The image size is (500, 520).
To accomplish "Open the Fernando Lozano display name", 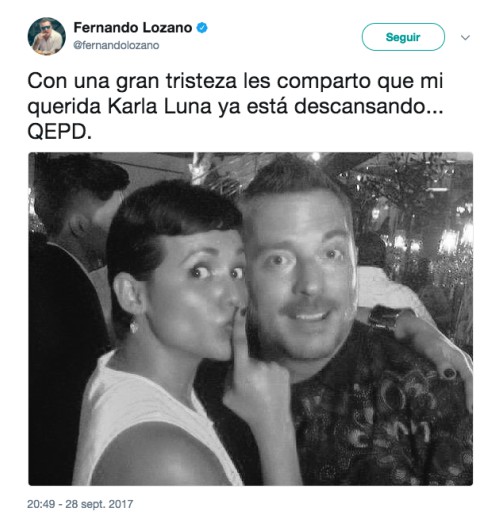I will coord(133,28).
